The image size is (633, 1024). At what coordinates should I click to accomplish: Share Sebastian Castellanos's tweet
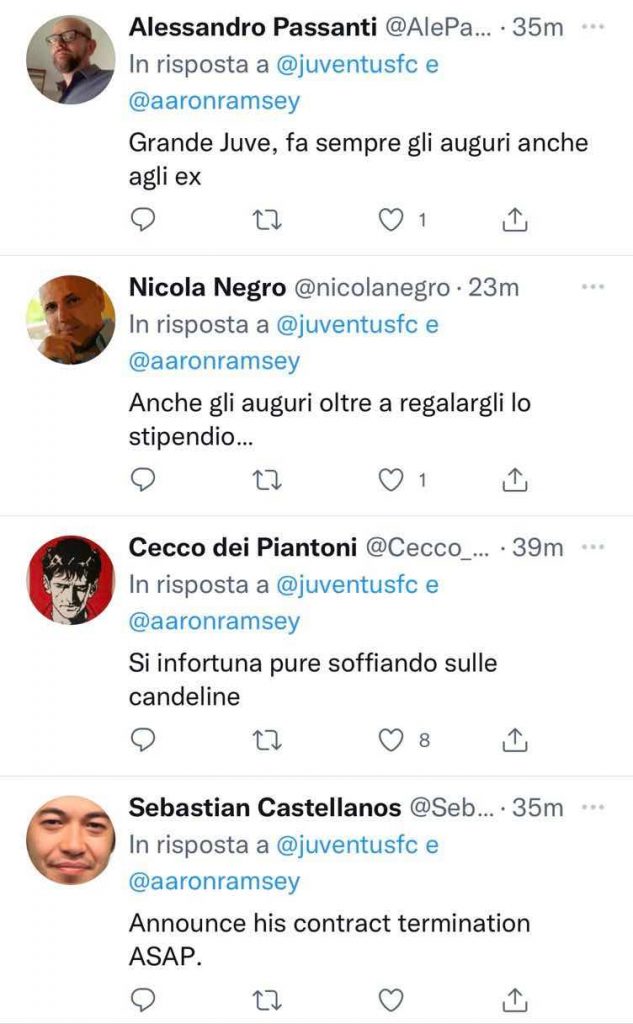click(514, 998)
